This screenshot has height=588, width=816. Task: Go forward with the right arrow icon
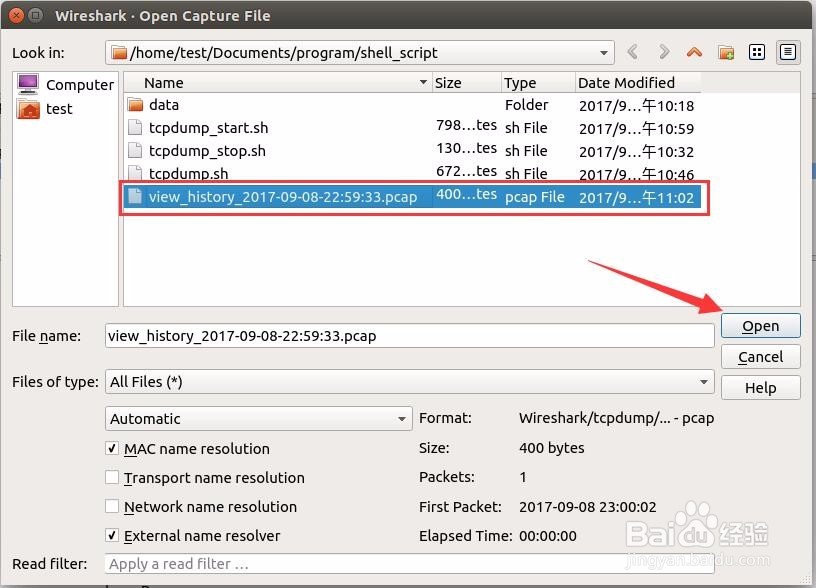click(x=664, y=52)
